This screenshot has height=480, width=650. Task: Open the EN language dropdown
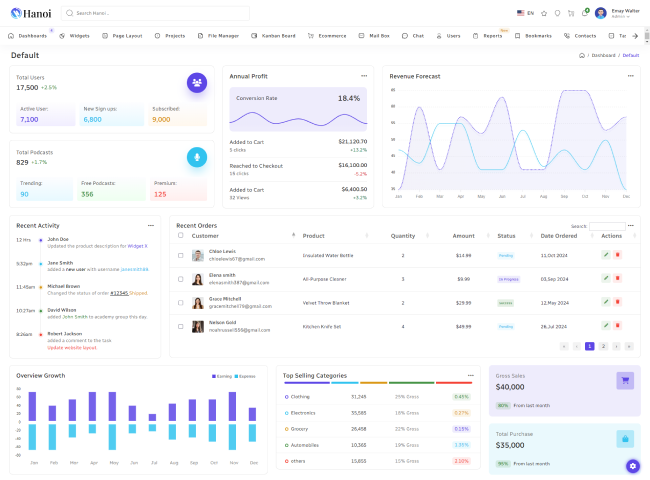[x=526, y=13]
